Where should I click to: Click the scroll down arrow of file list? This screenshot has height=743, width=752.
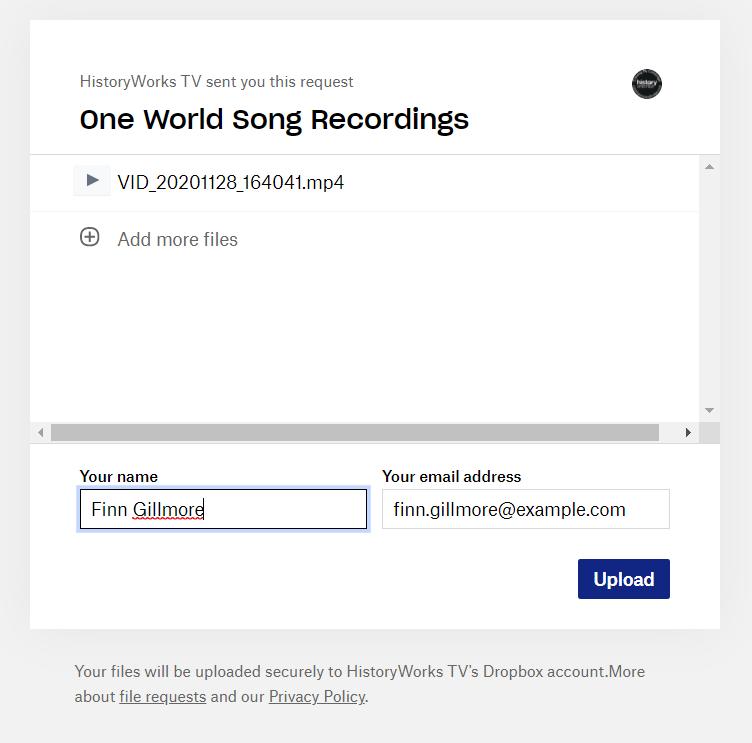click(709, 410)
